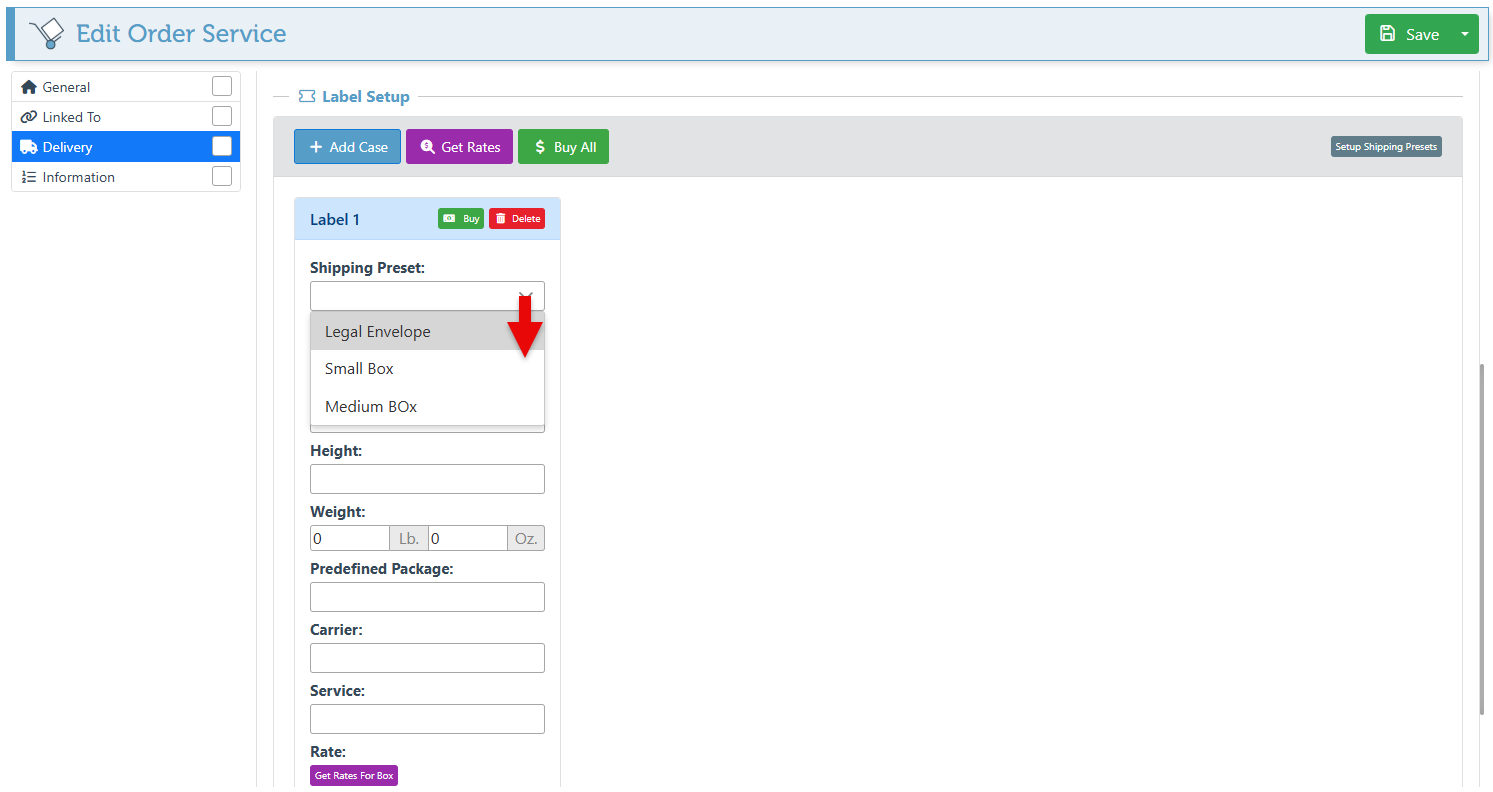
Task: Click the vertical page scrollbar
Action: [x=1482, y=540]
